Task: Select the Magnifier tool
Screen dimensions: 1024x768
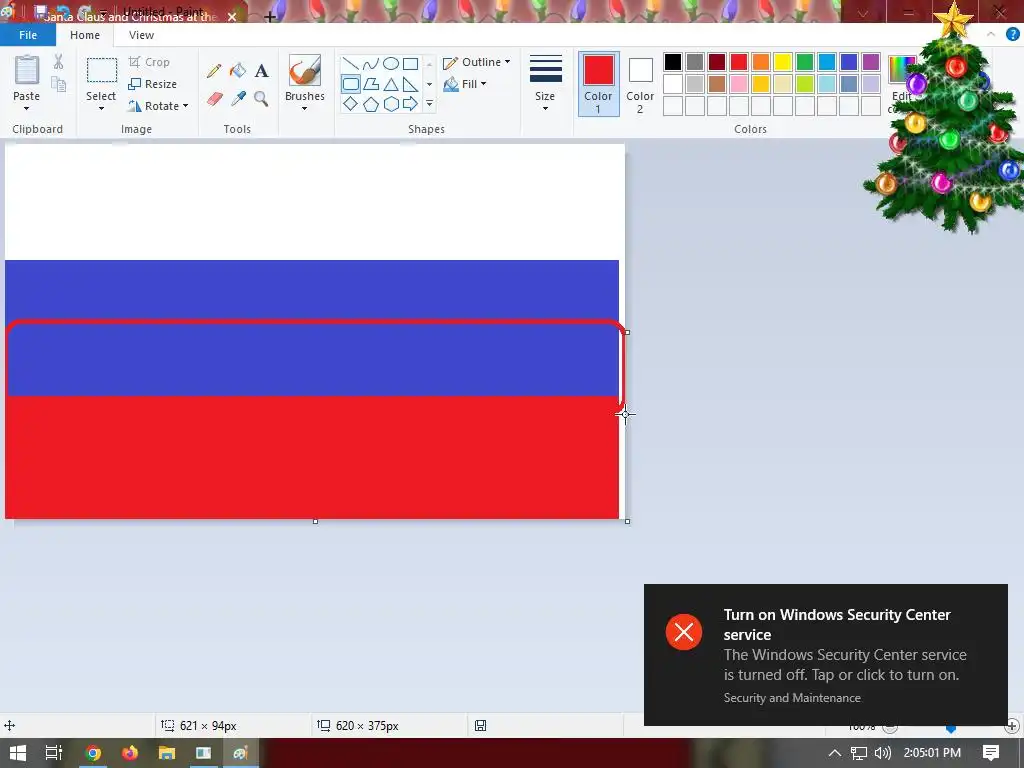Action: click(261, 99)
